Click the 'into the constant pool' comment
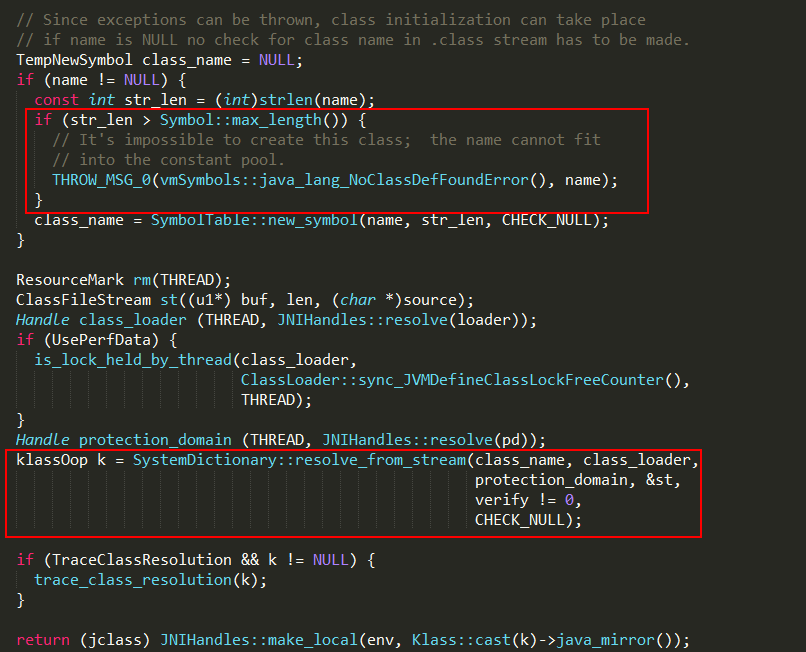The width and height of the screenshot is (806, 652). (182, 160)
